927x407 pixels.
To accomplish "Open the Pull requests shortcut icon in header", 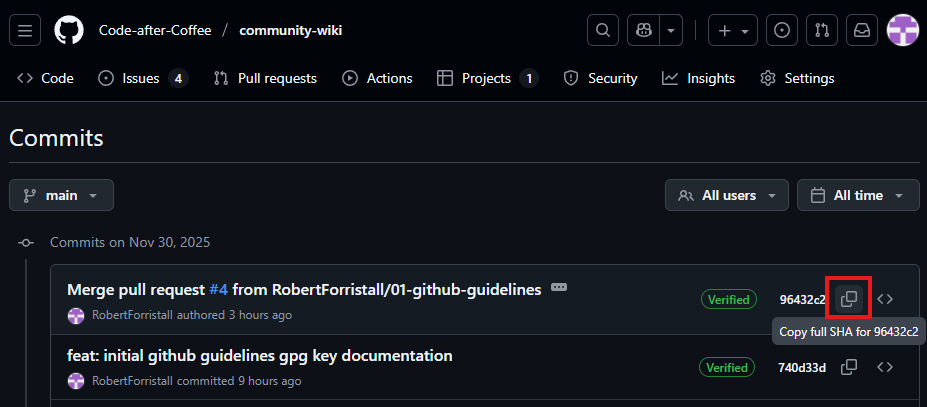I will pyautogui.click(x=822, y=30).
